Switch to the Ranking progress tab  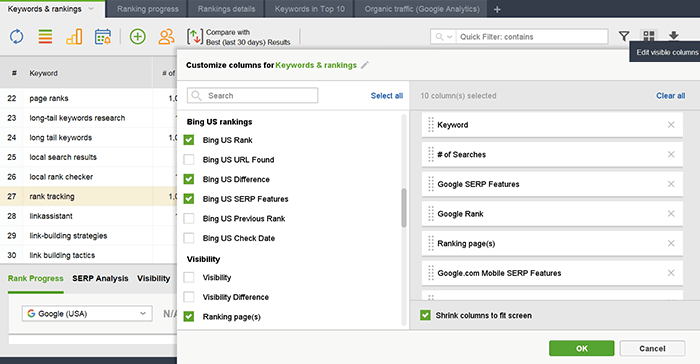pyautogui.click(x=148, y=9)
